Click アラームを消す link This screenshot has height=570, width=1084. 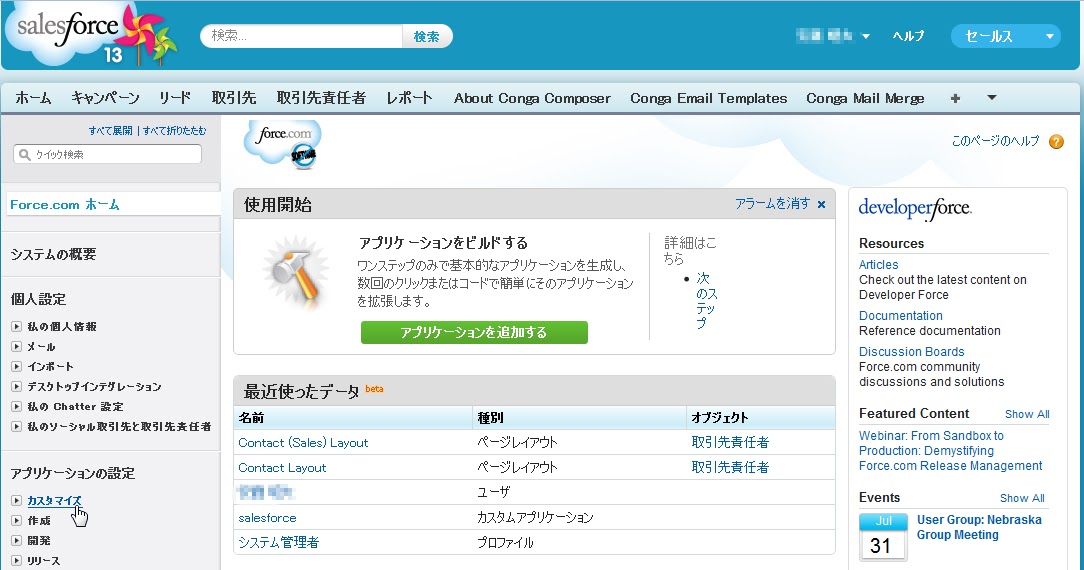pos(772,204)
